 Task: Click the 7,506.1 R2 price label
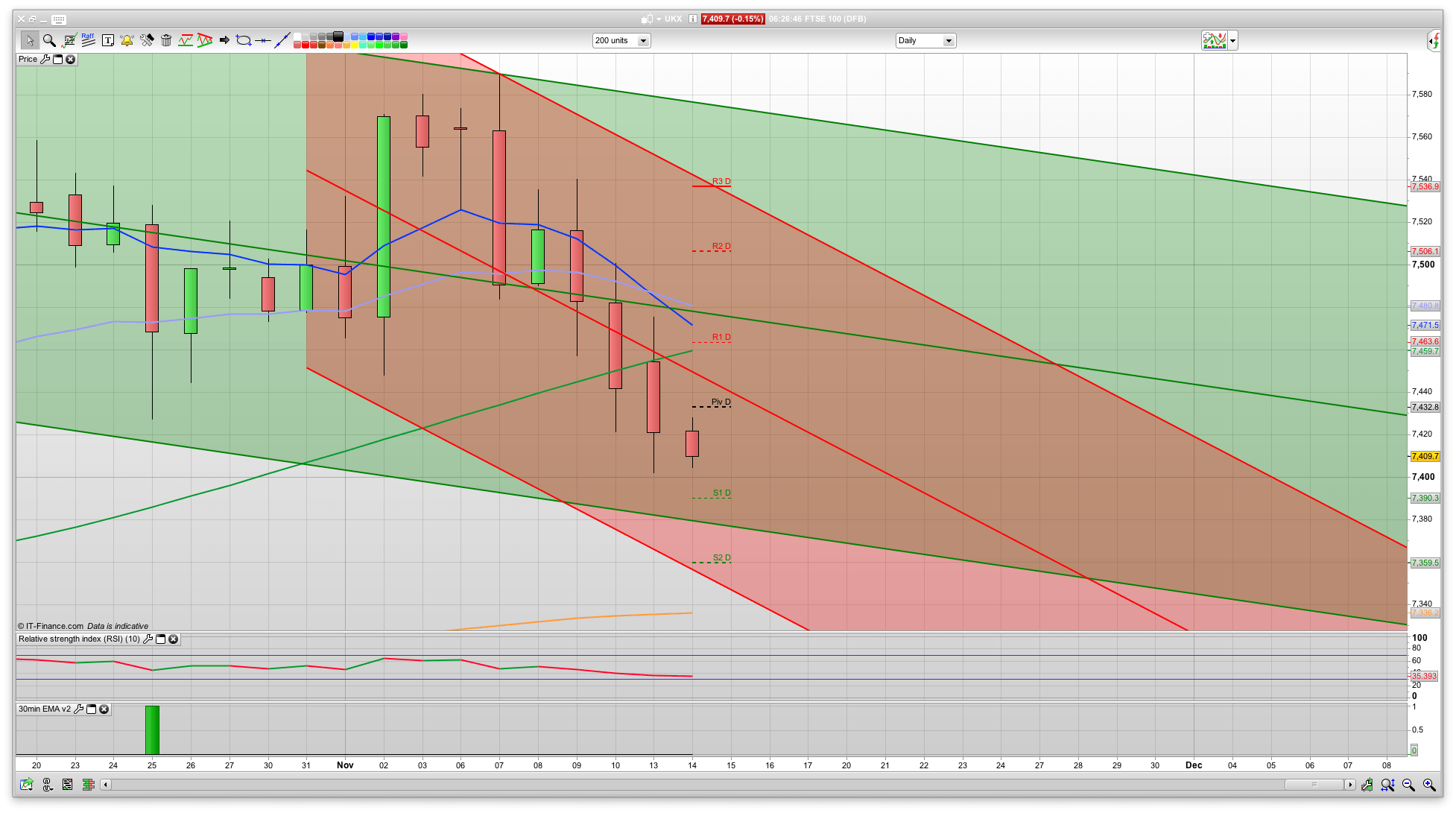pyautogui.click(x=1425, y=251)
